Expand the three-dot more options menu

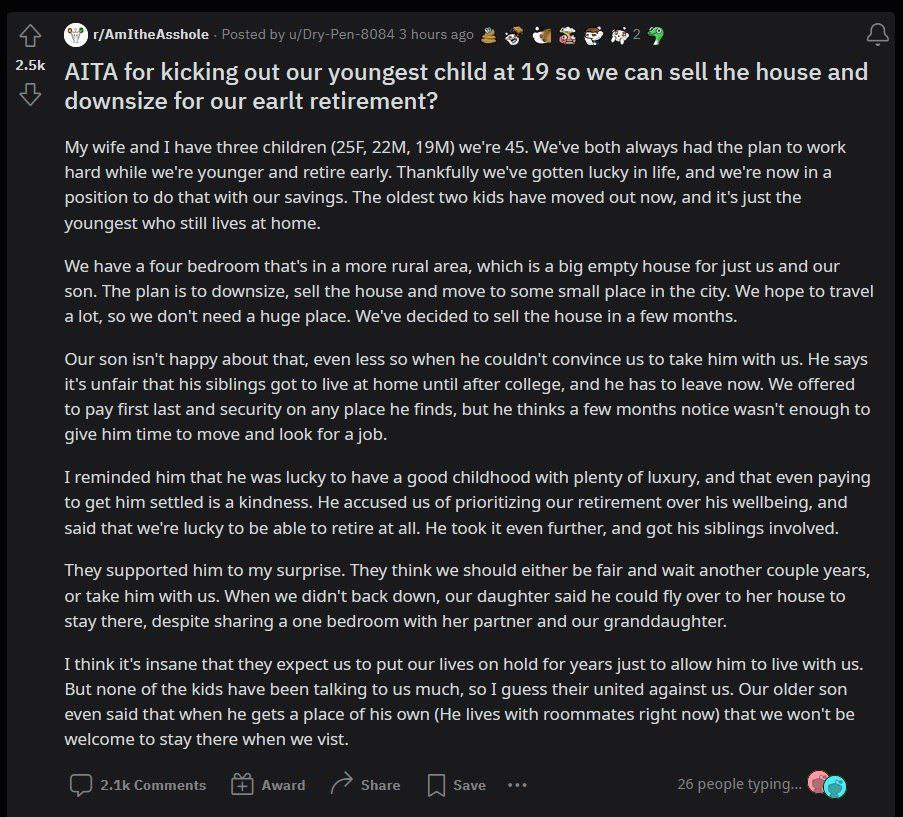pyautogui.click(x=517, y=785)
